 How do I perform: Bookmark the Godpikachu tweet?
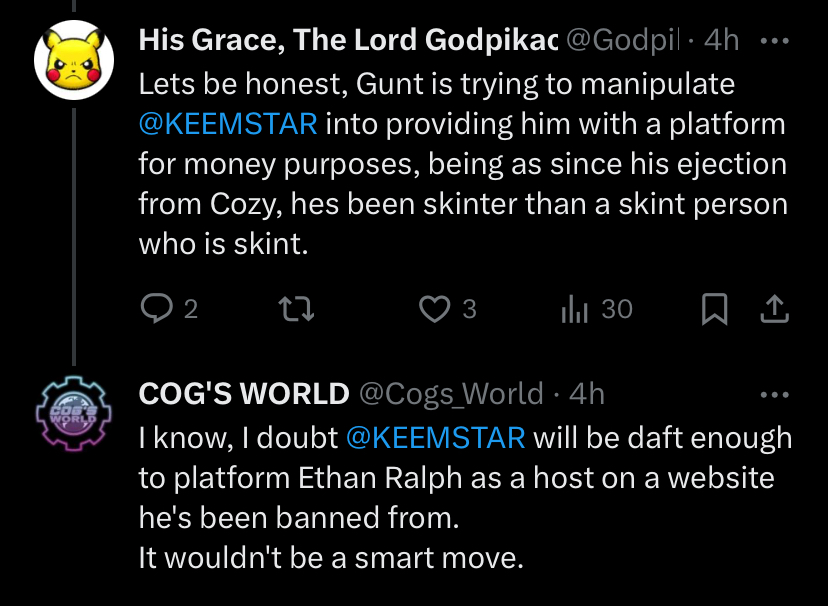pyautogui.click(x=714, y=309)
